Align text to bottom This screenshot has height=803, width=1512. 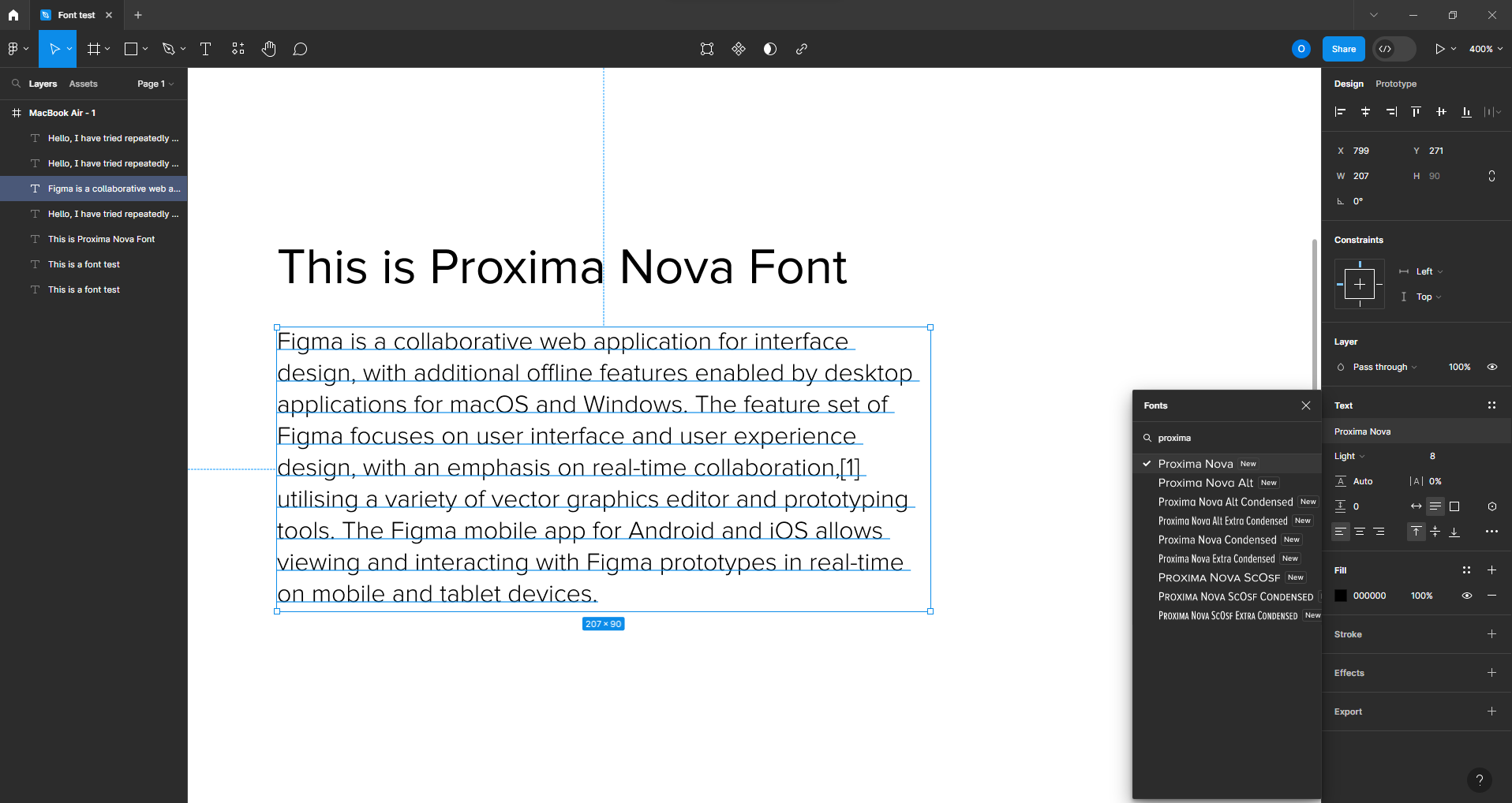click(1454, 532)
